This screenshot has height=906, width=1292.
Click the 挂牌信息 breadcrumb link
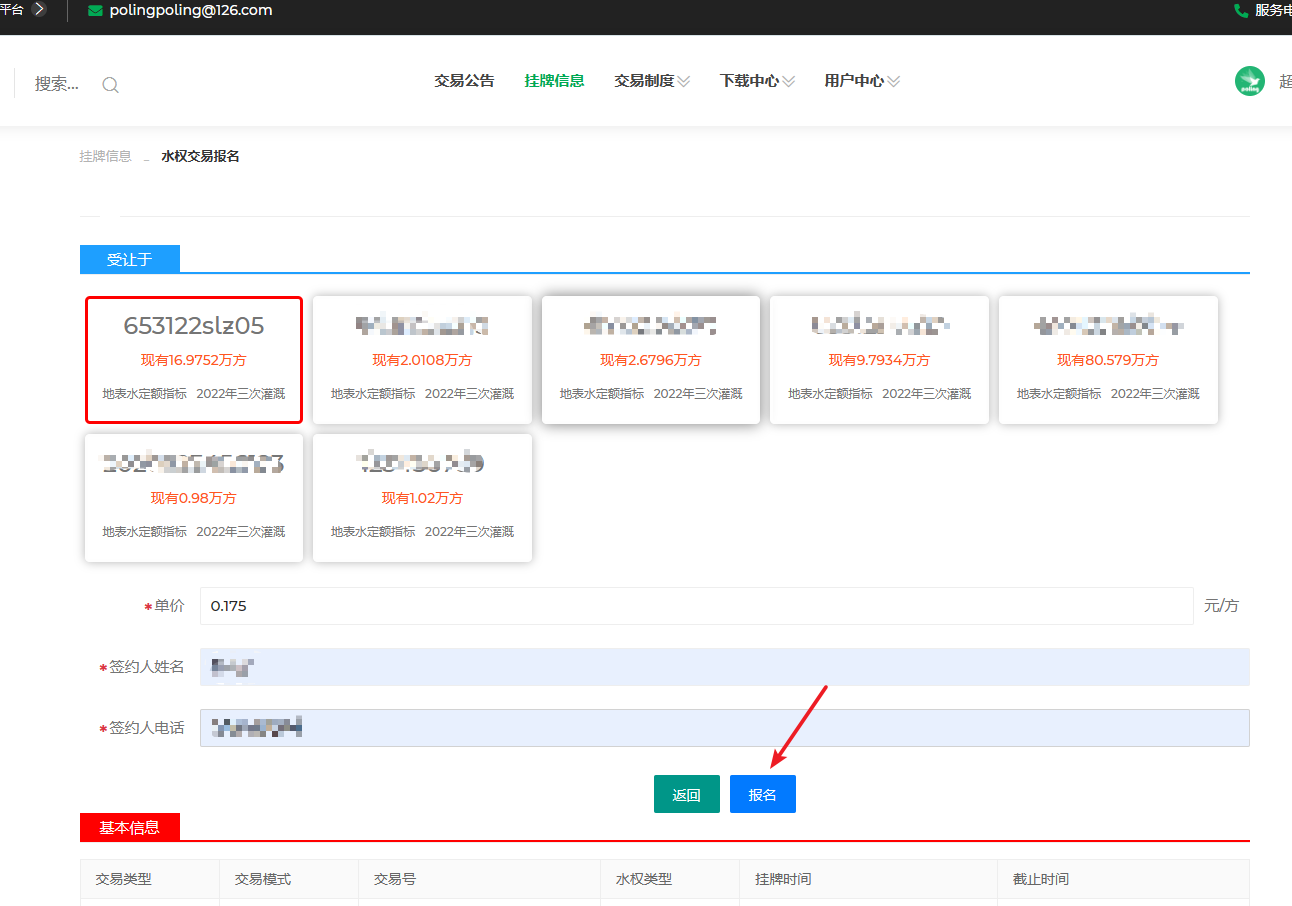tap(105, 156)
